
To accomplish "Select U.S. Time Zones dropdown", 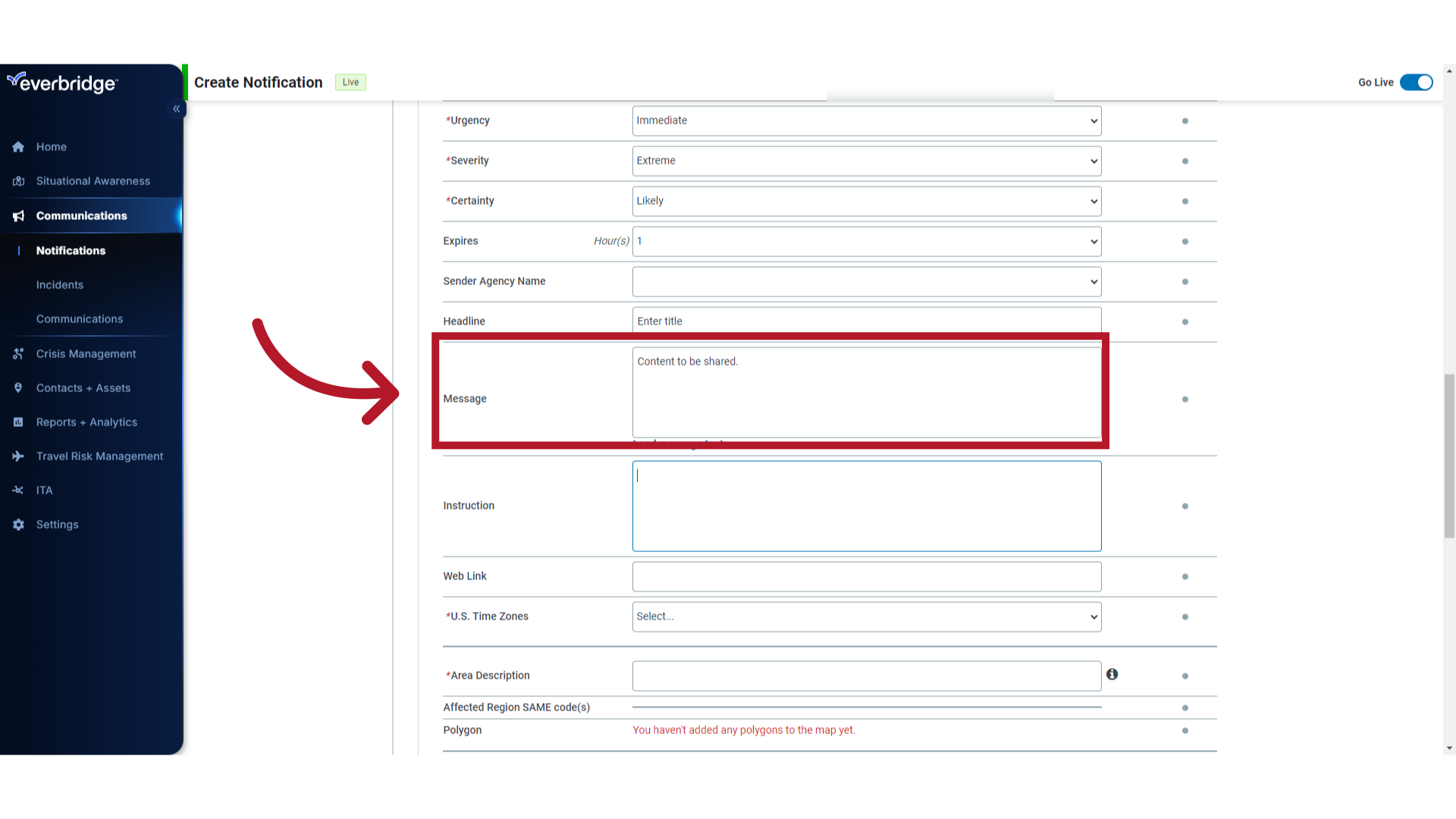I will point(866,616).
